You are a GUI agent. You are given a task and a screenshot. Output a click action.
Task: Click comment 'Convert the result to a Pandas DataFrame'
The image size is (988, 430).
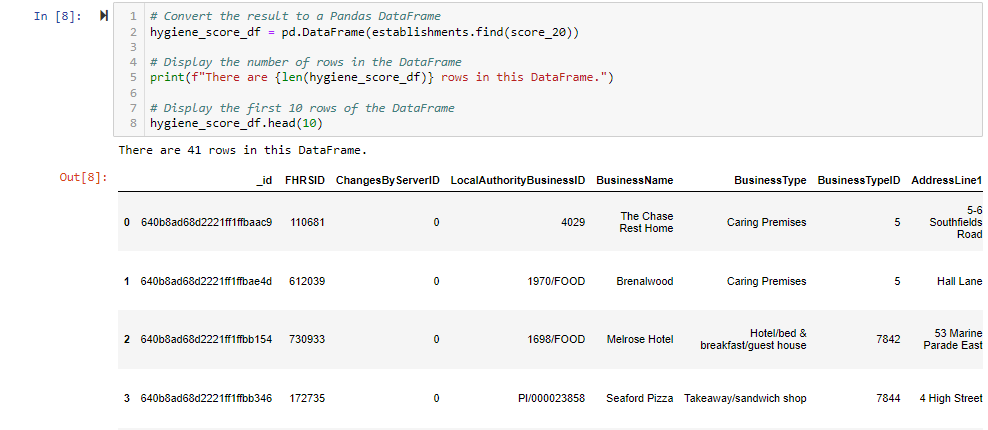[296, 16]
